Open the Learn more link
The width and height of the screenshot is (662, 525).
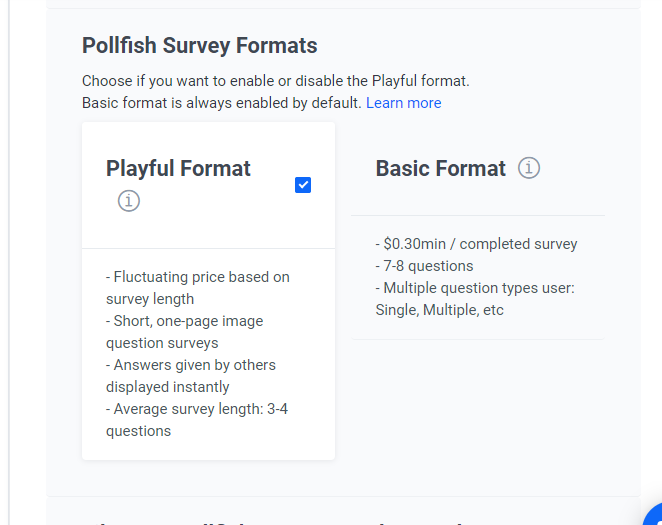coord(403,103)
